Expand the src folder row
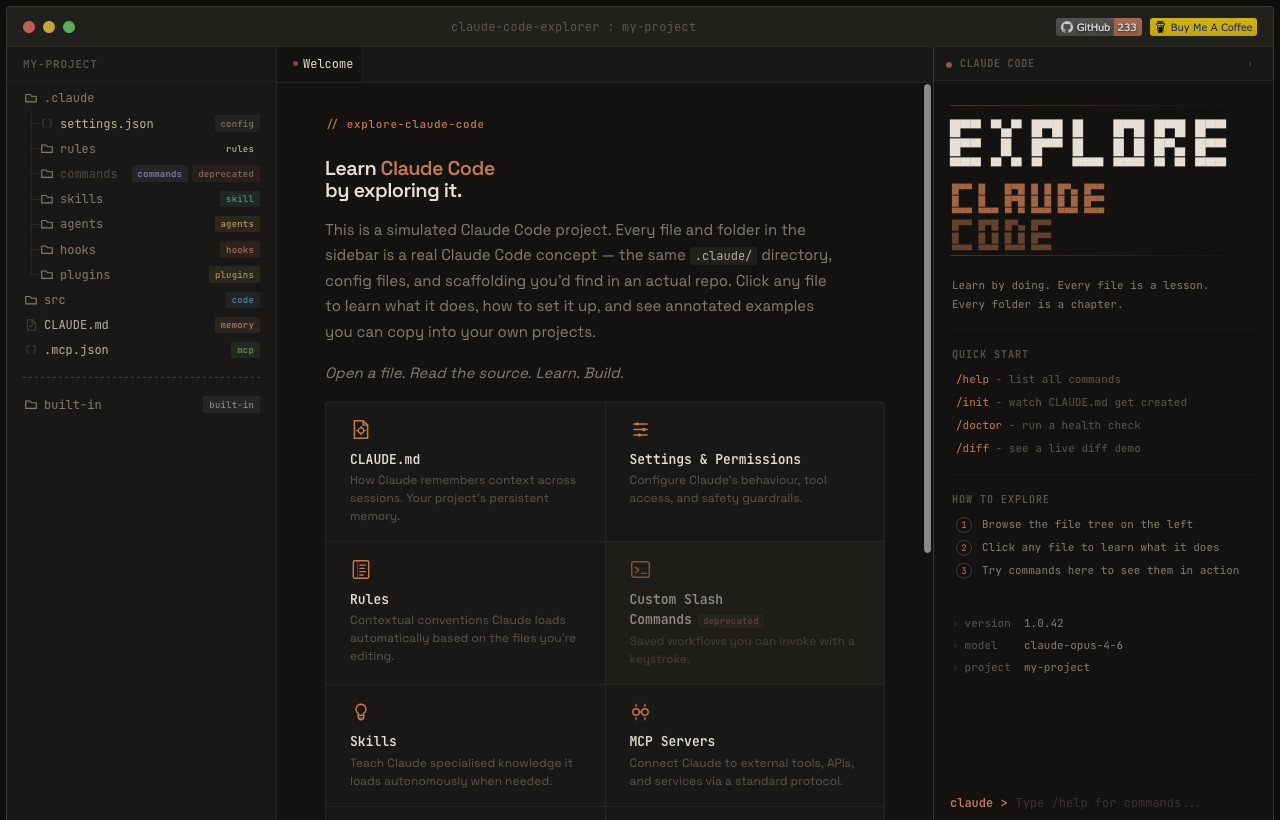 coord(141,300)
